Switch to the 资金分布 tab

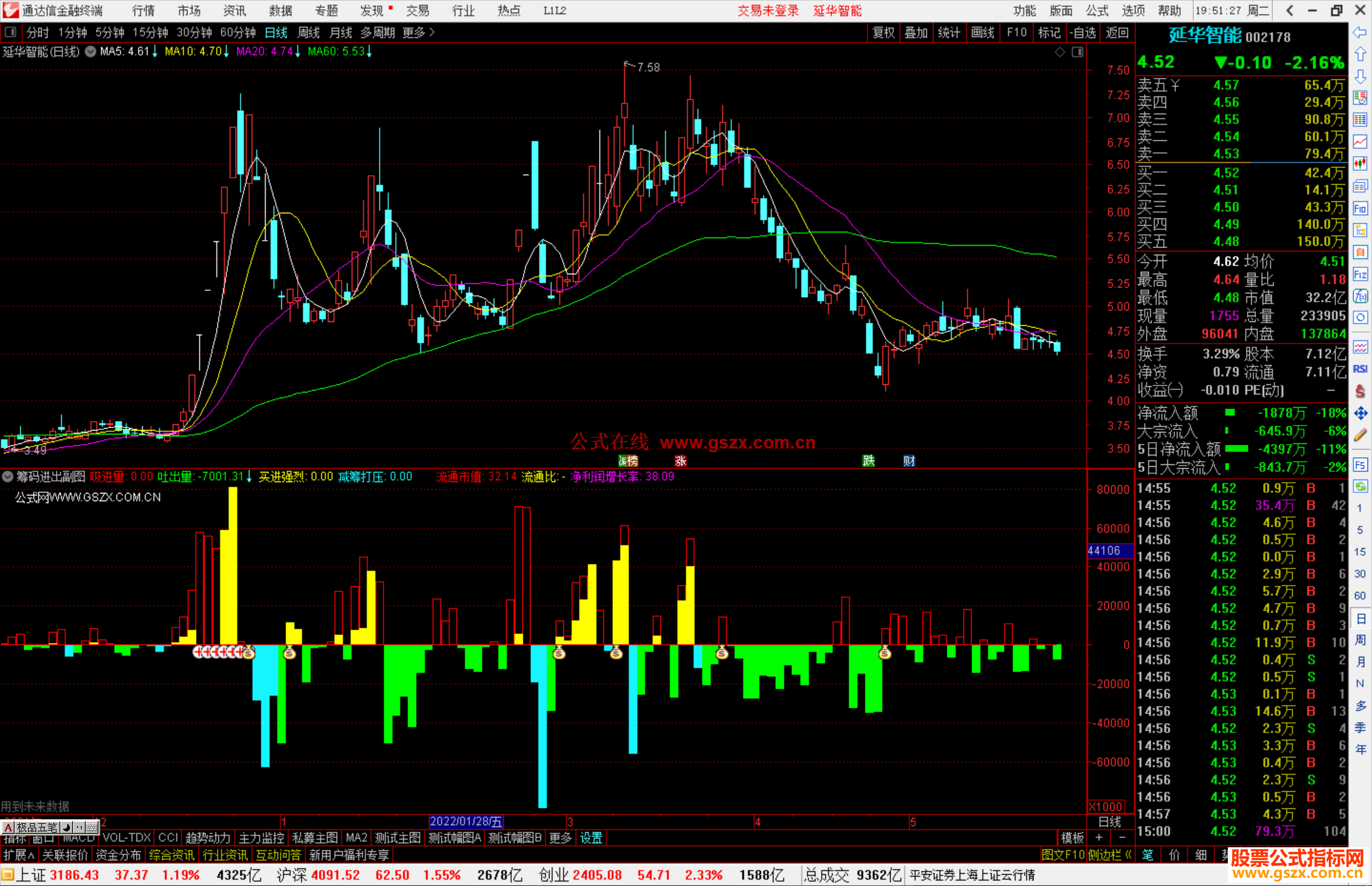click(x=119, y=855)
